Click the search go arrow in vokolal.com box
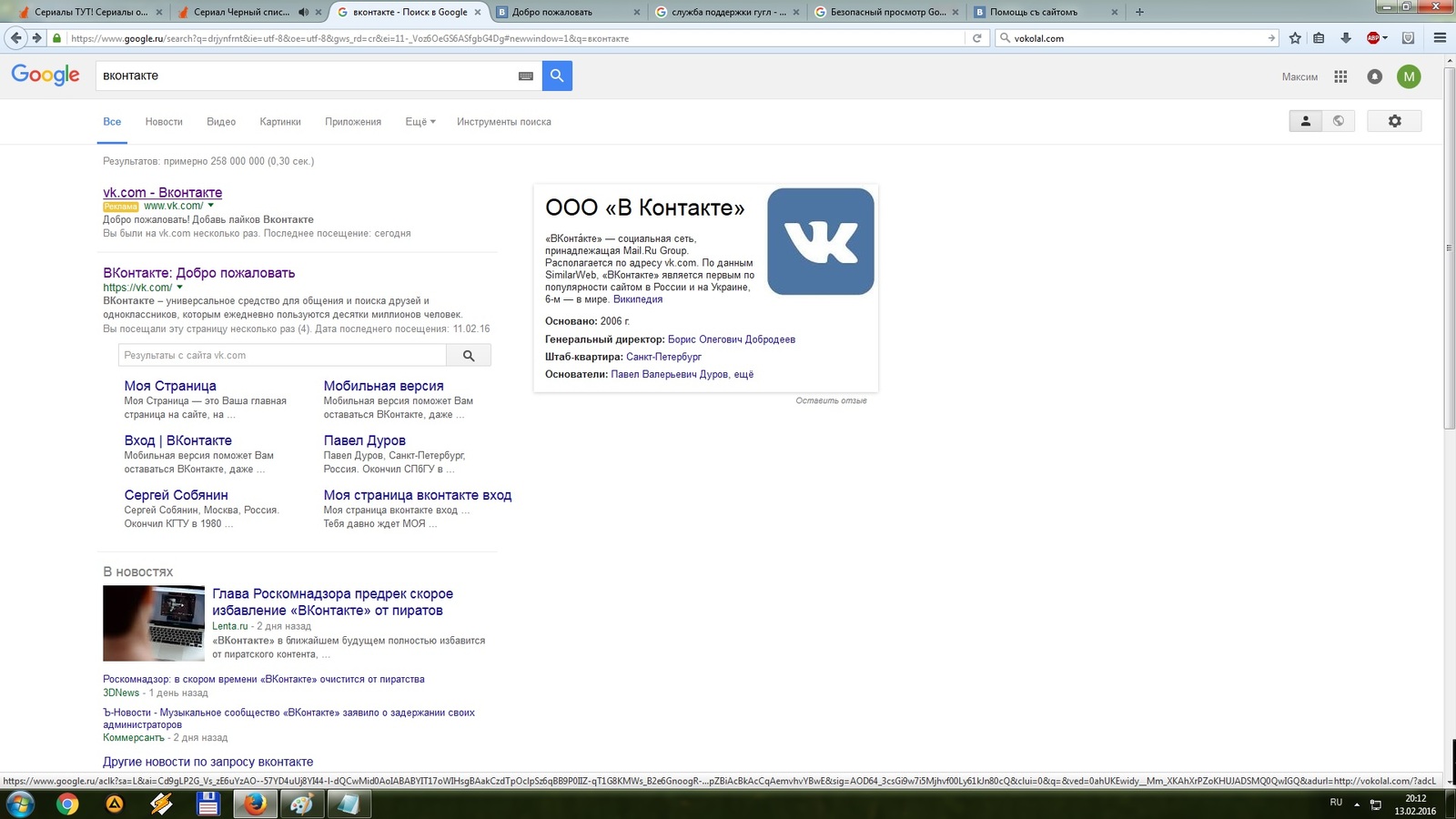This screenshot has width=1456, height=819. pos(1271,38)
